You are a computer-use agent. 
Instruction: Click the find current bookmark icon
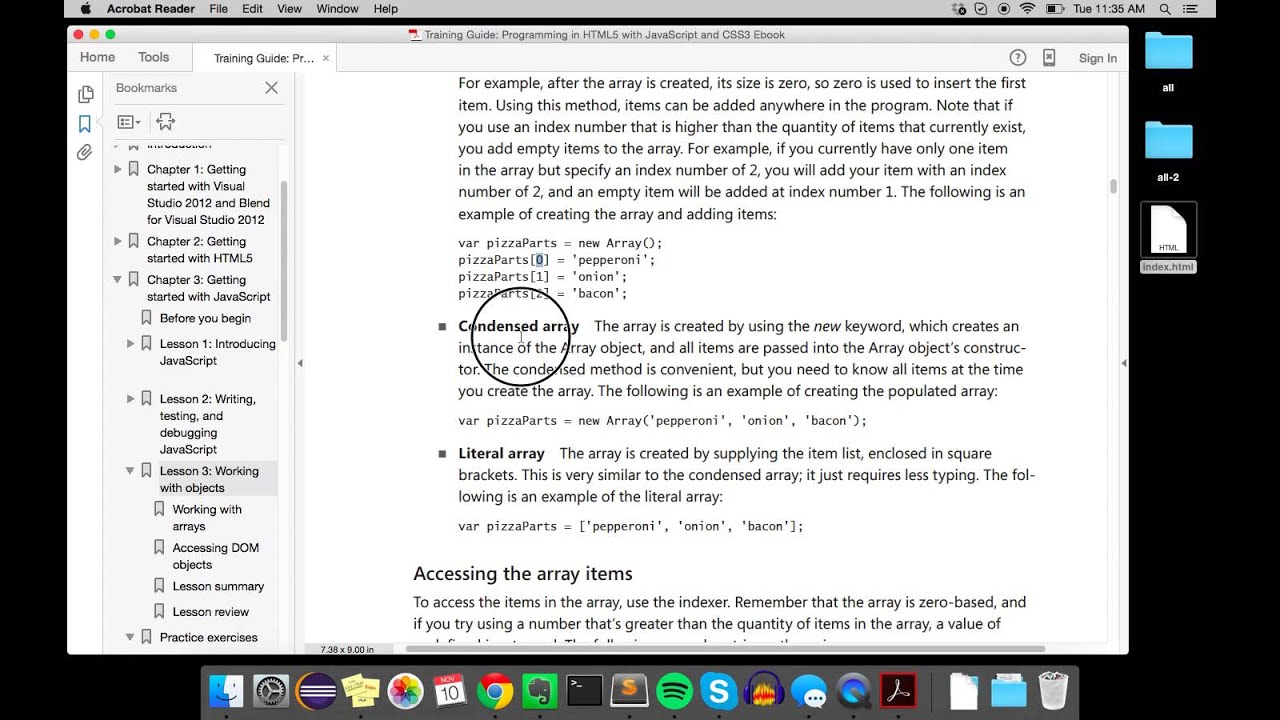point(166,122)
